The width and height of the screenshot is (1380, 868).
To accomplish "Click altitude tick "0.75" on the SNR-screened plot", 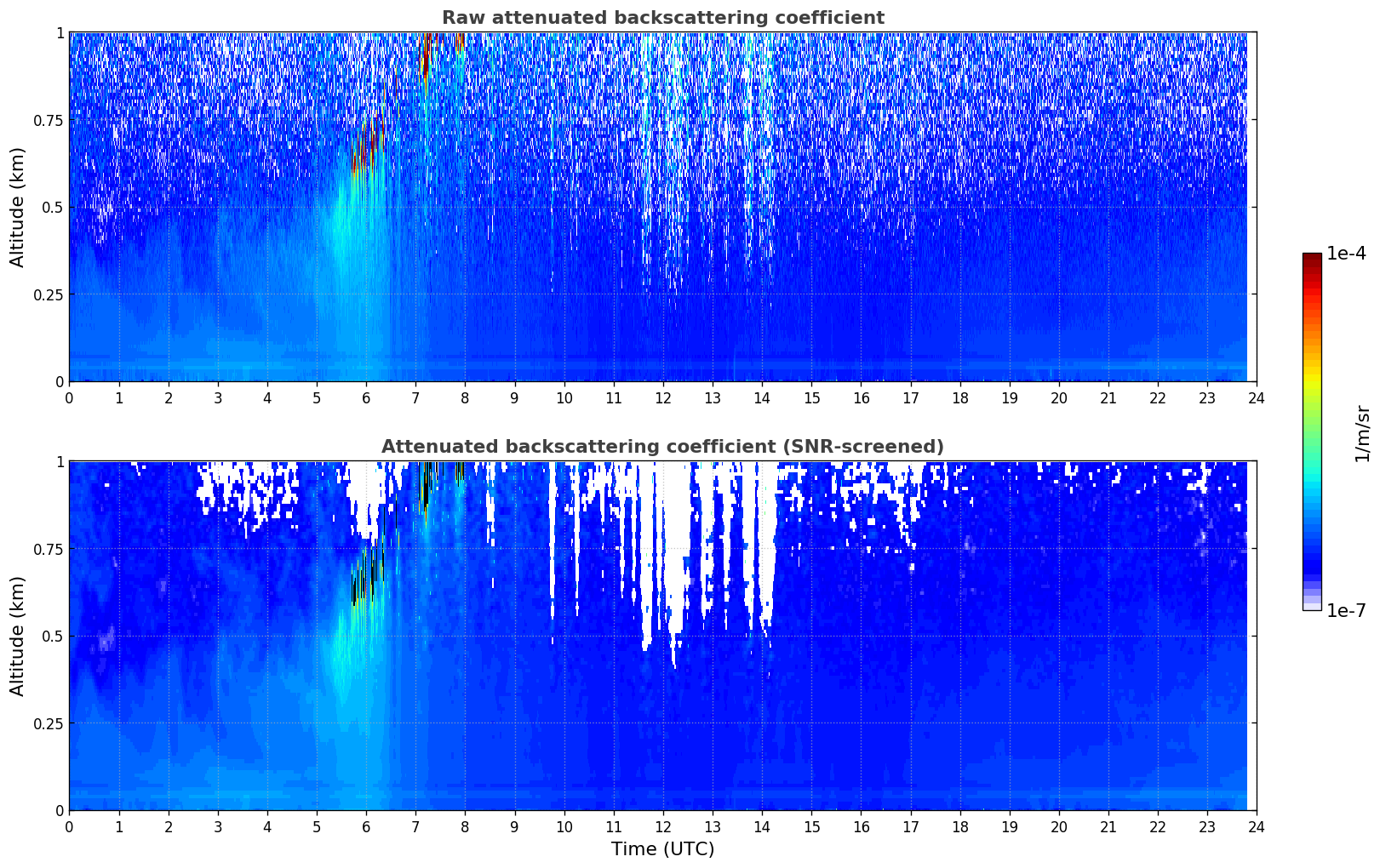I will pos(49,549).
